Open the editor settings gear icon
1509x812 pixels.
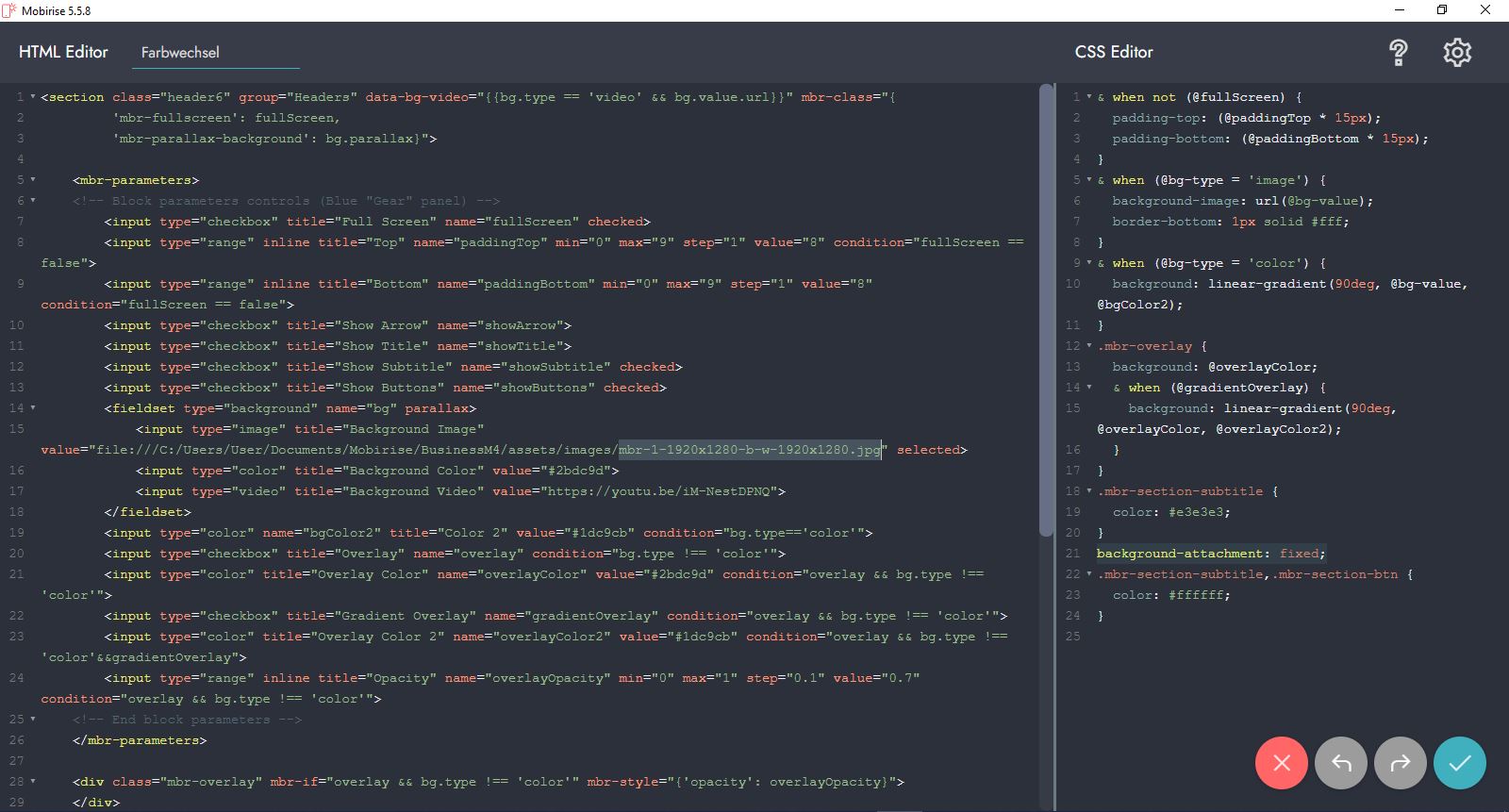1457,53
